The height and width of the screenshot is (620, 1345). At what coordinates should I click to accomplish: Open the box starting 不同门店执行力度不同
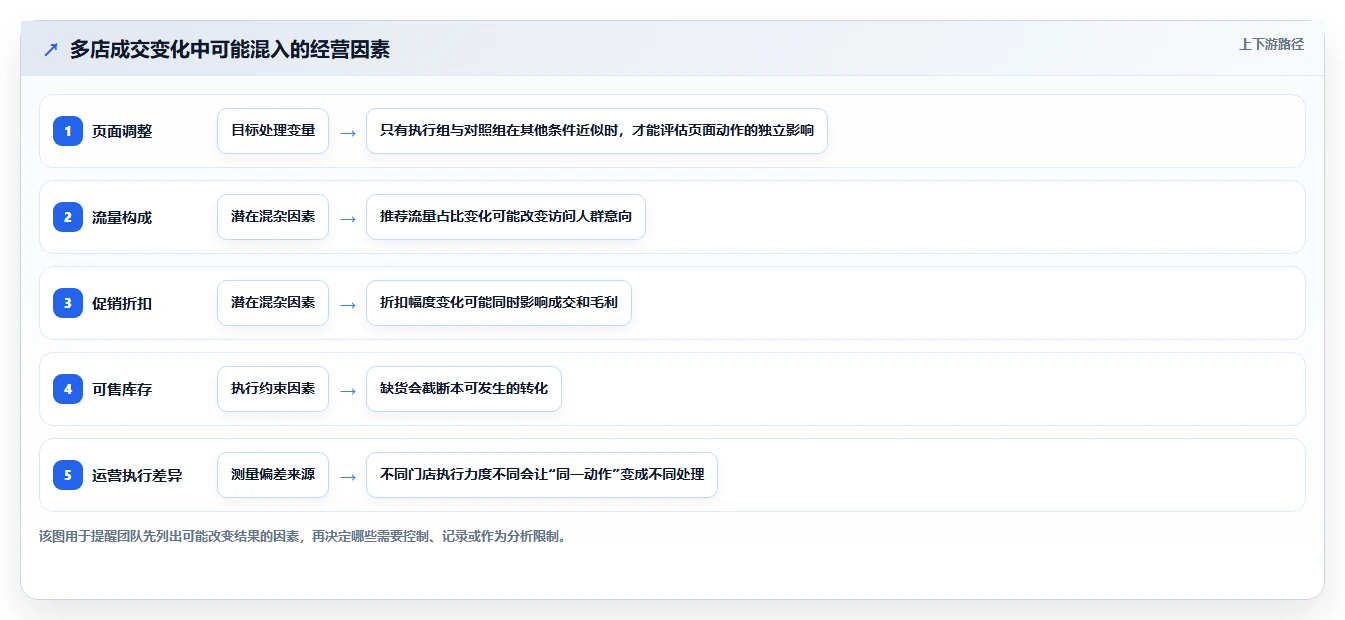542,475
